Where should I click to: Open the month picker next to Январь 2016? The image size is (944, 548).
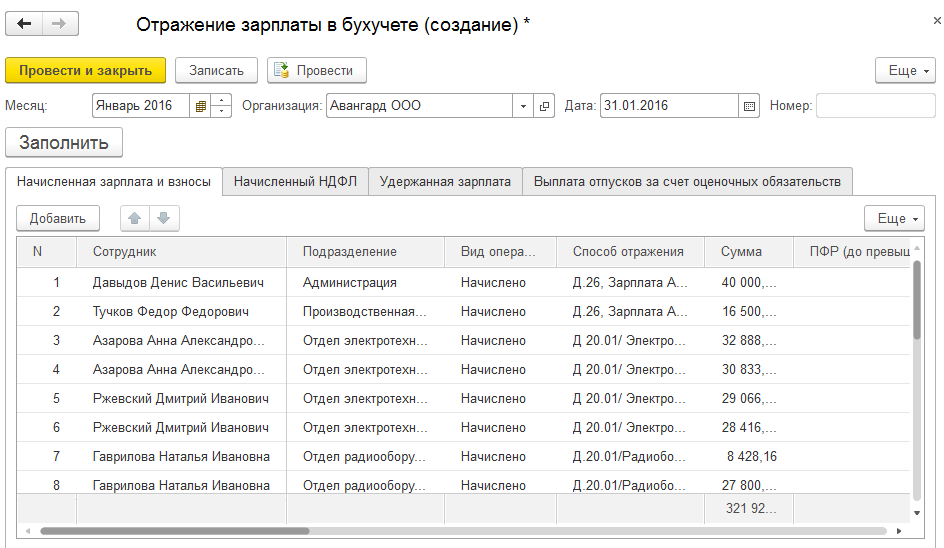[x=201, y=105]
